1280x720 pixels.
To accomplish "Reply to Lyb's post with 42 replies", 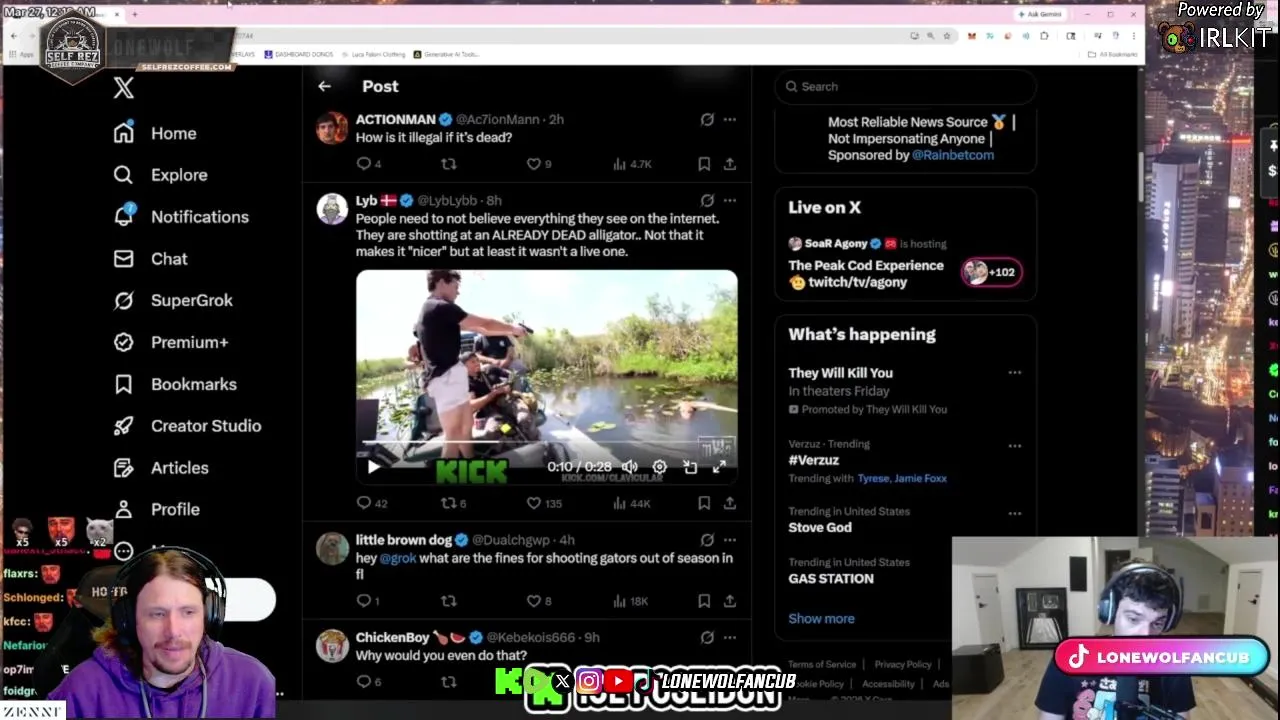I will pyautogui.click(x=372, y=503).
